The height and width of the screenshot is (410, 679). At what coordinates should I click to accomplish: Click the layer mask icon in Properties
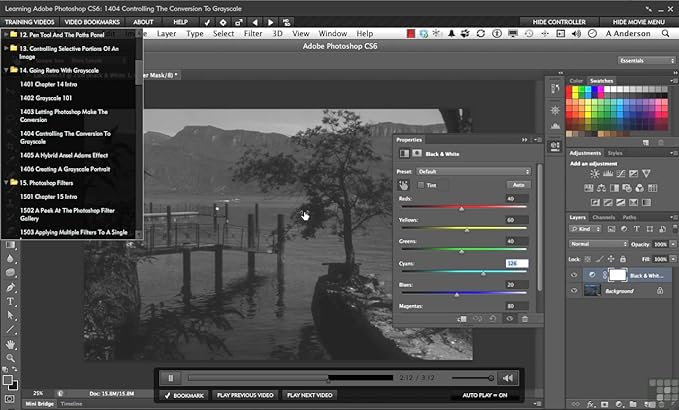[417, 153]
